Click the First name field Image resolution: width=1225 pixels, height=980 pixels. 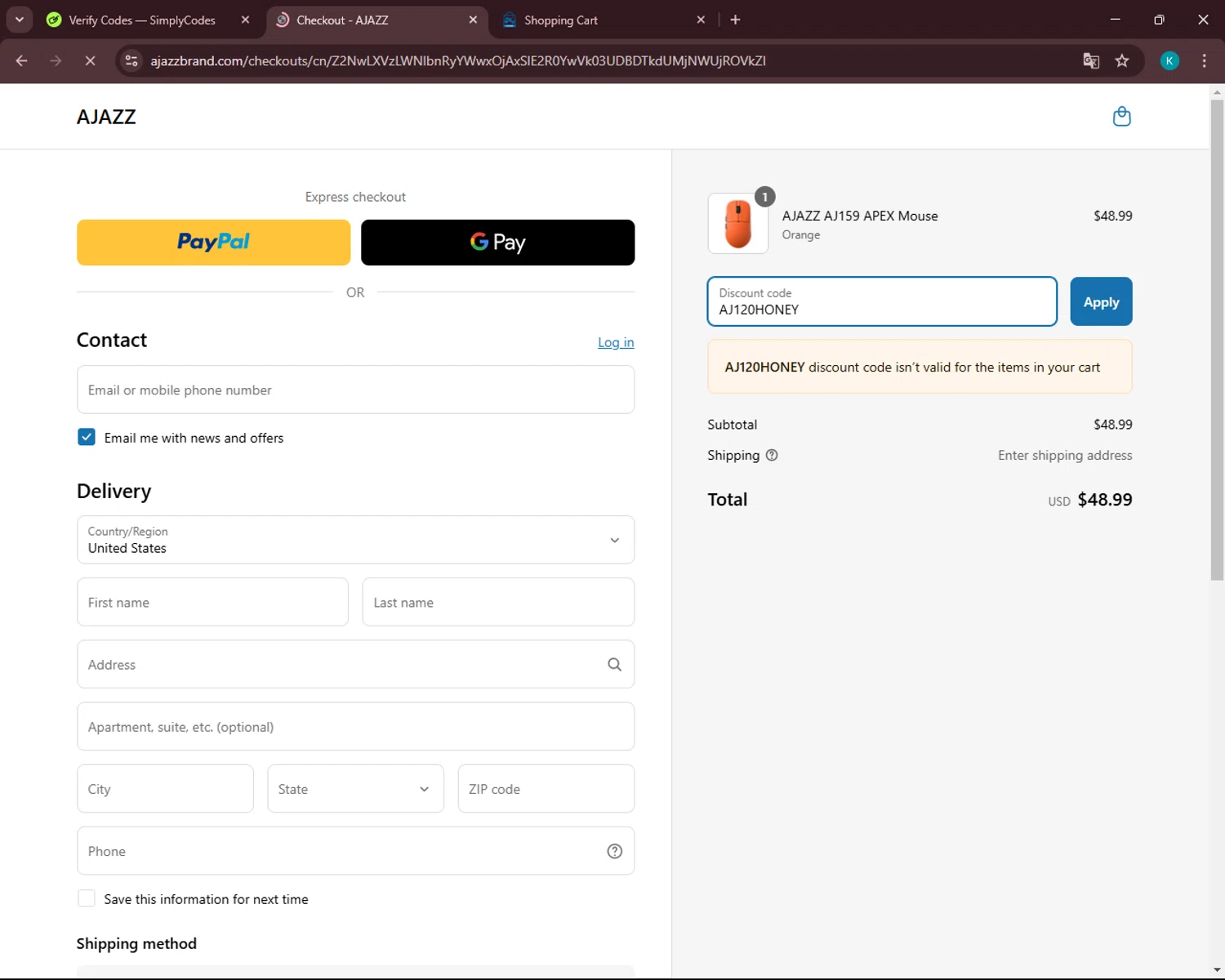pos(212,602)
